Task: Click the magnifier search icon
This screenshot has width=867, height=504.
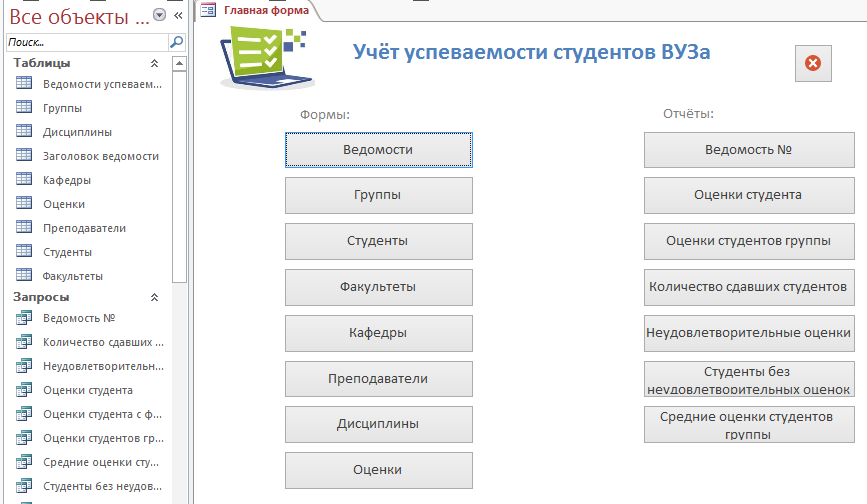Action: pos(176,42)
